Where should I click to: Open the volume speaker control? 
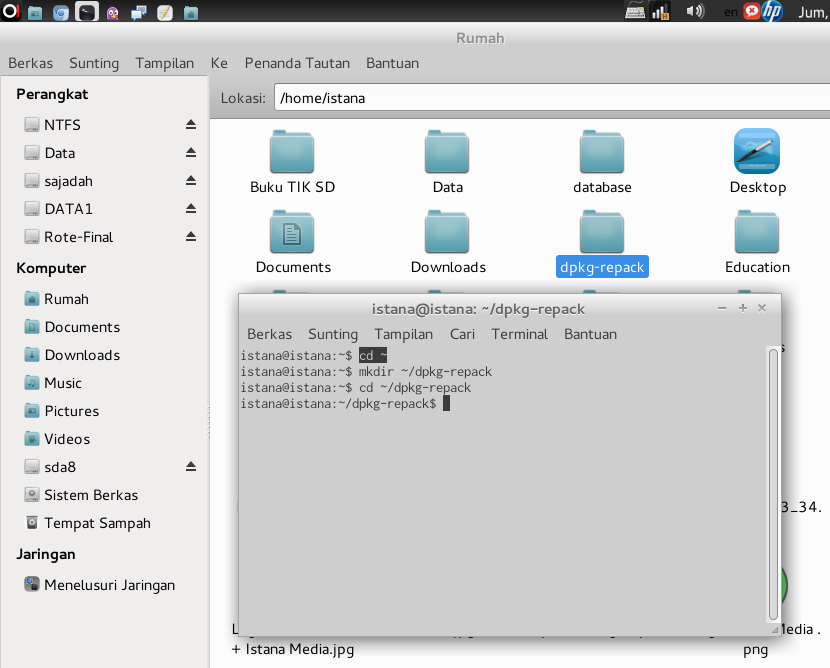click(695, 11)
